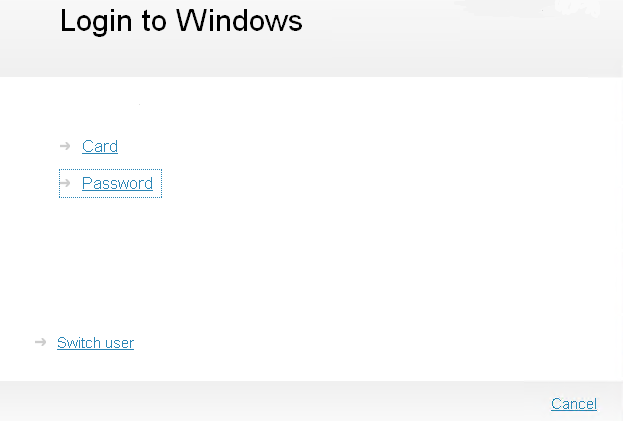623x421 pixels.
Task: Hit the gray arrow left of Card link
Action: pyautogui.click(x=65, y=146)
